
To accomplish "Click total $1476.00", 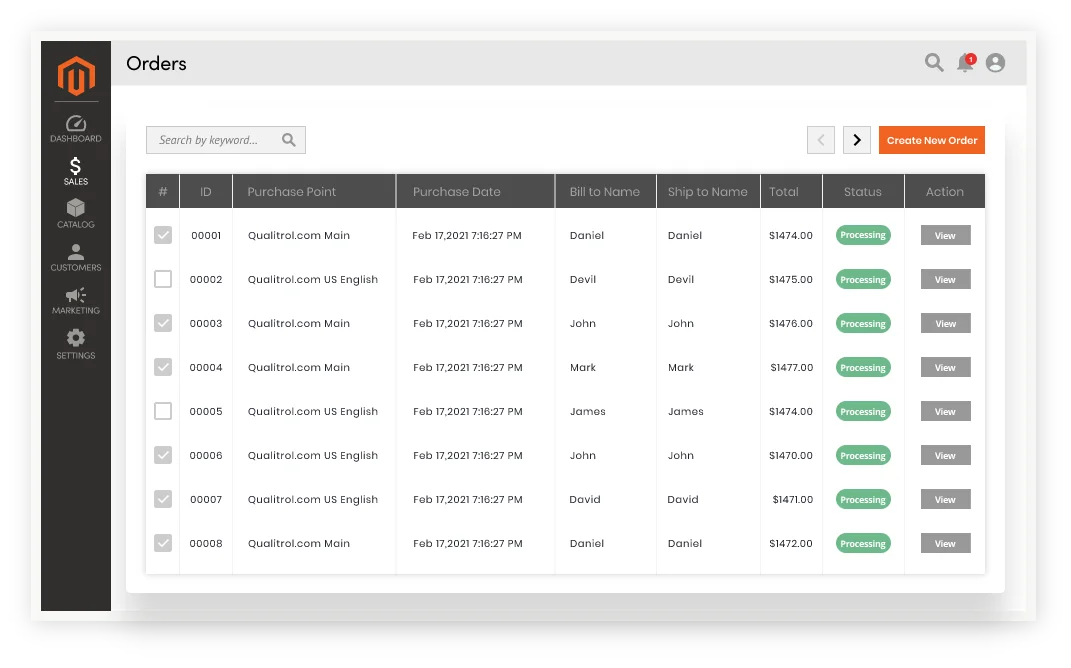I will 791,324.
